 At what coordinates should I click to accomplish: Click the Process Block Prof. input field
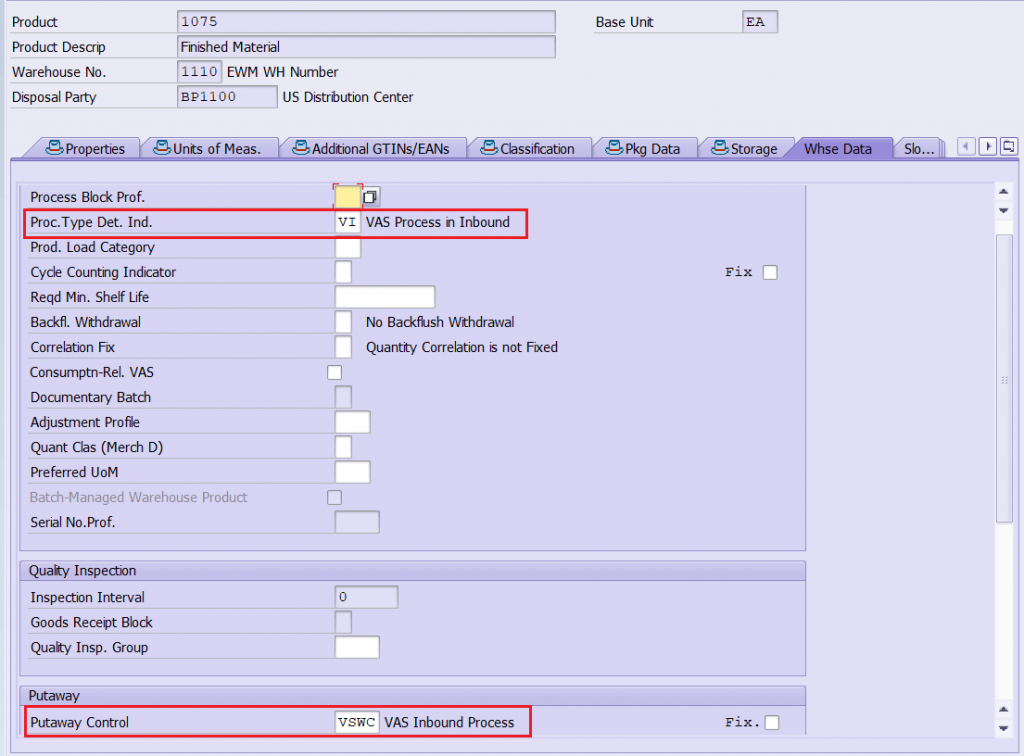(347, 197)
